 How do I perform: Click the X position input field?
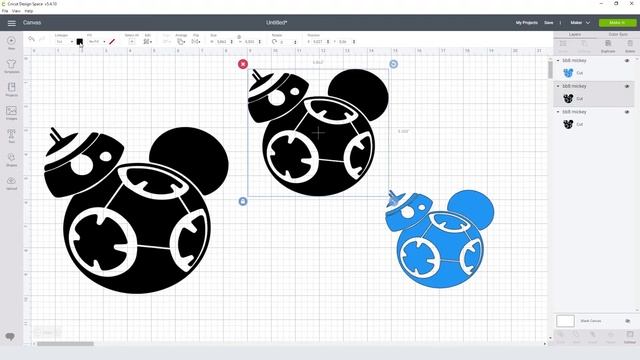coord(318,42)
